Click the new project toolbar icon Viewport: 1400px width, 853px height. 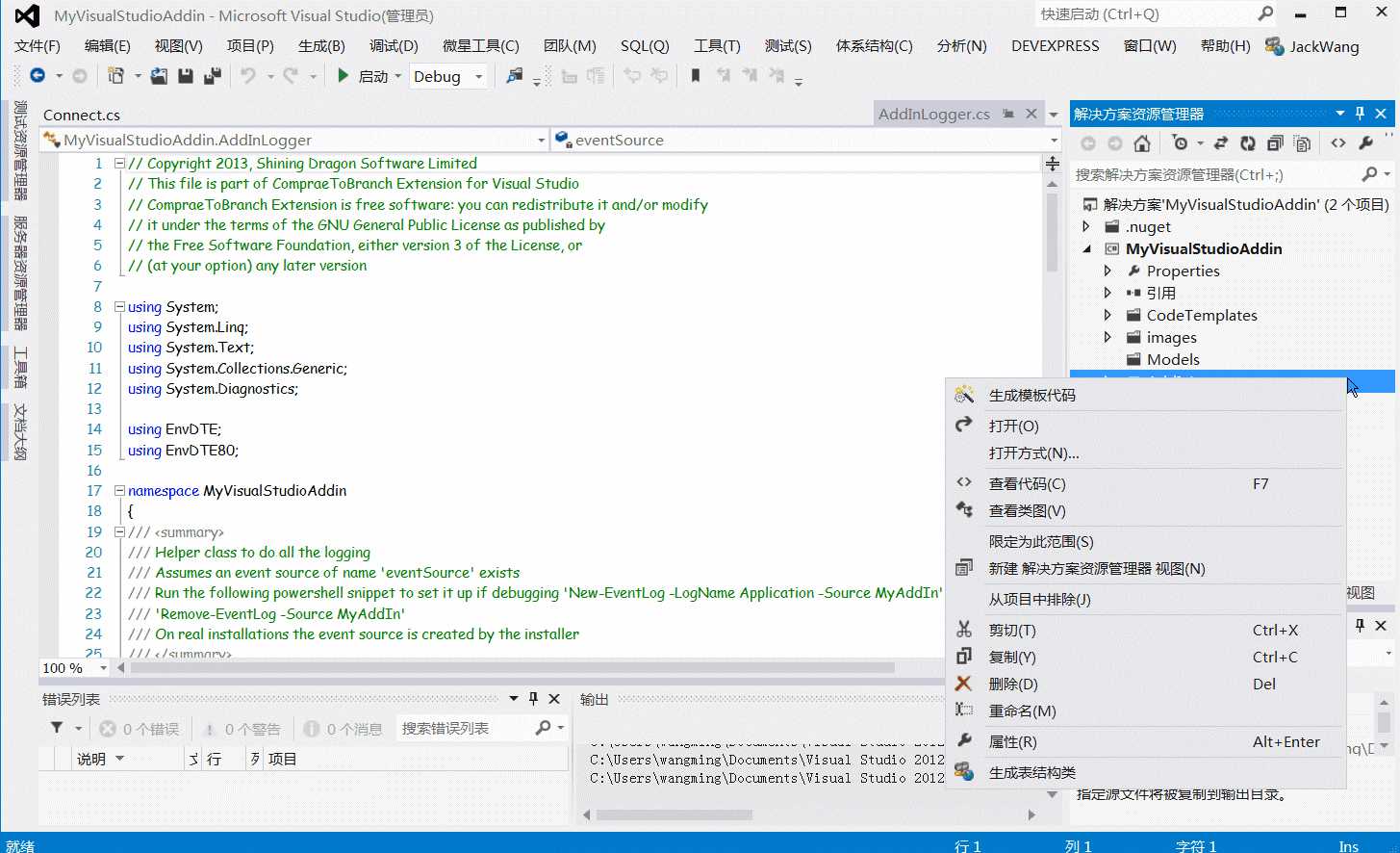(115, 75)
